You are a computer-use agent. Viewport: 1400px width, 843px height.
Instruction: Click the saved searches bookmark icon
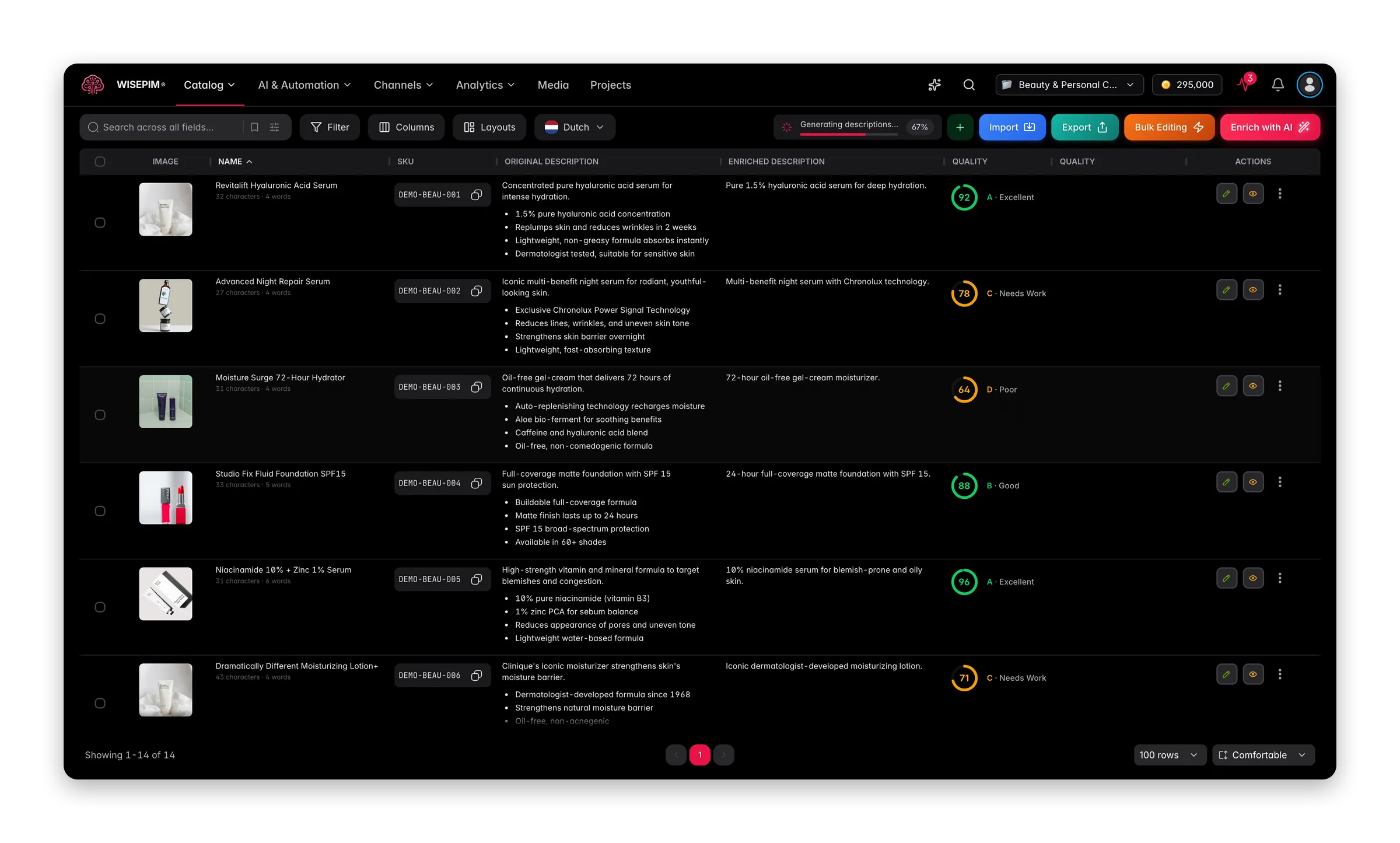254,127
